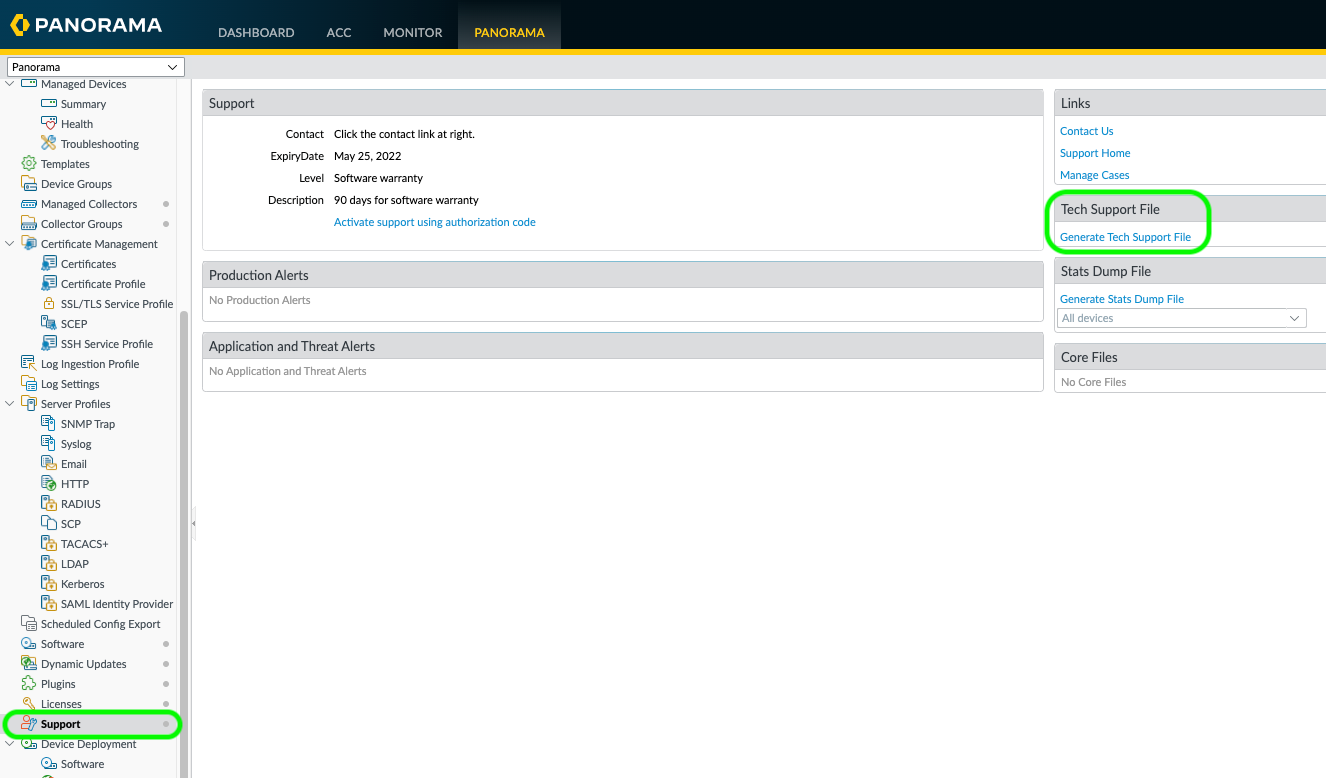Viewport: 1326px width, 778px height.
Task: Click Generate Stats Dump File link
Action: pos(1122,300)
